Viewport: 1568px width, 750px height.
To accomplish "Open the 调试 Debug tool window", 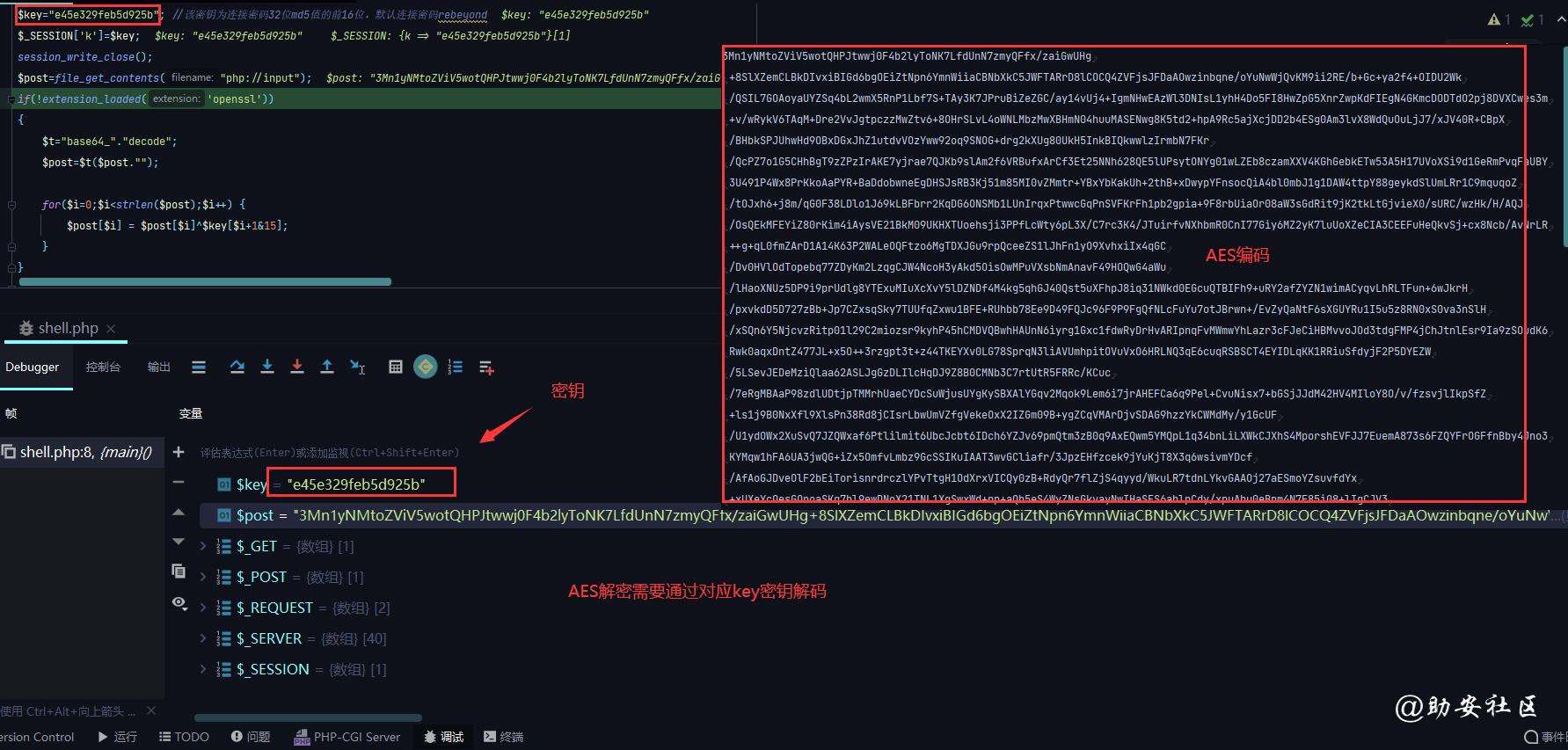I will (444, 737).
